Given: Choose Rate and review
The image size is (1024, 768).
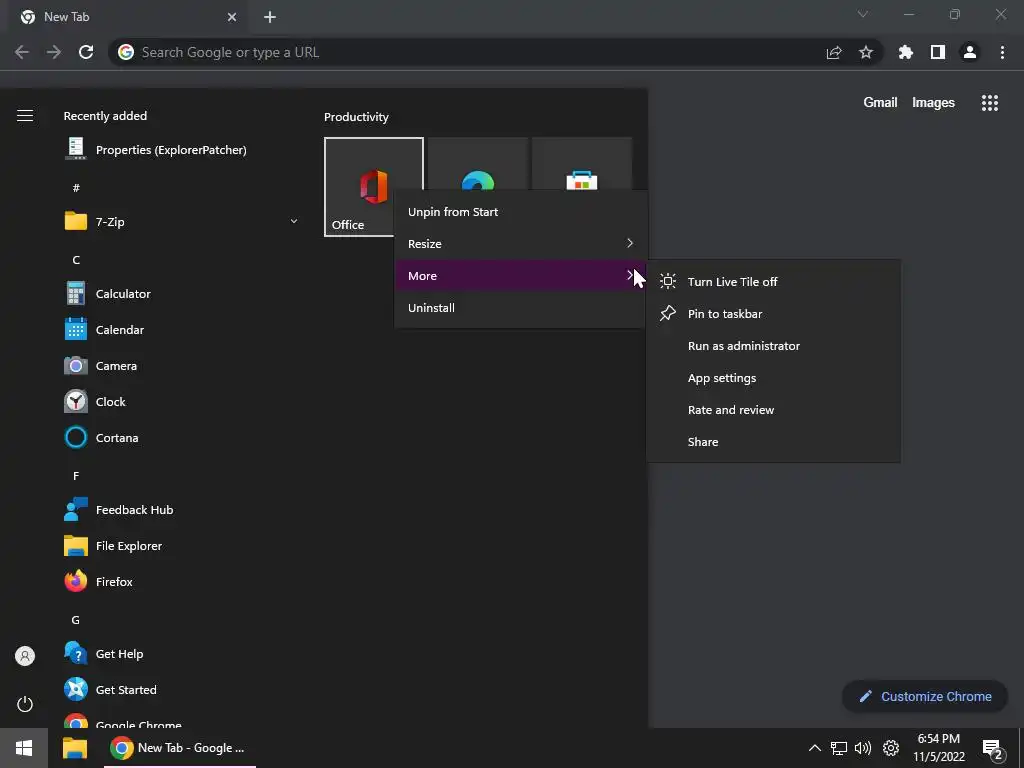Looking at the screenshot, I should (x=773, y=409).
